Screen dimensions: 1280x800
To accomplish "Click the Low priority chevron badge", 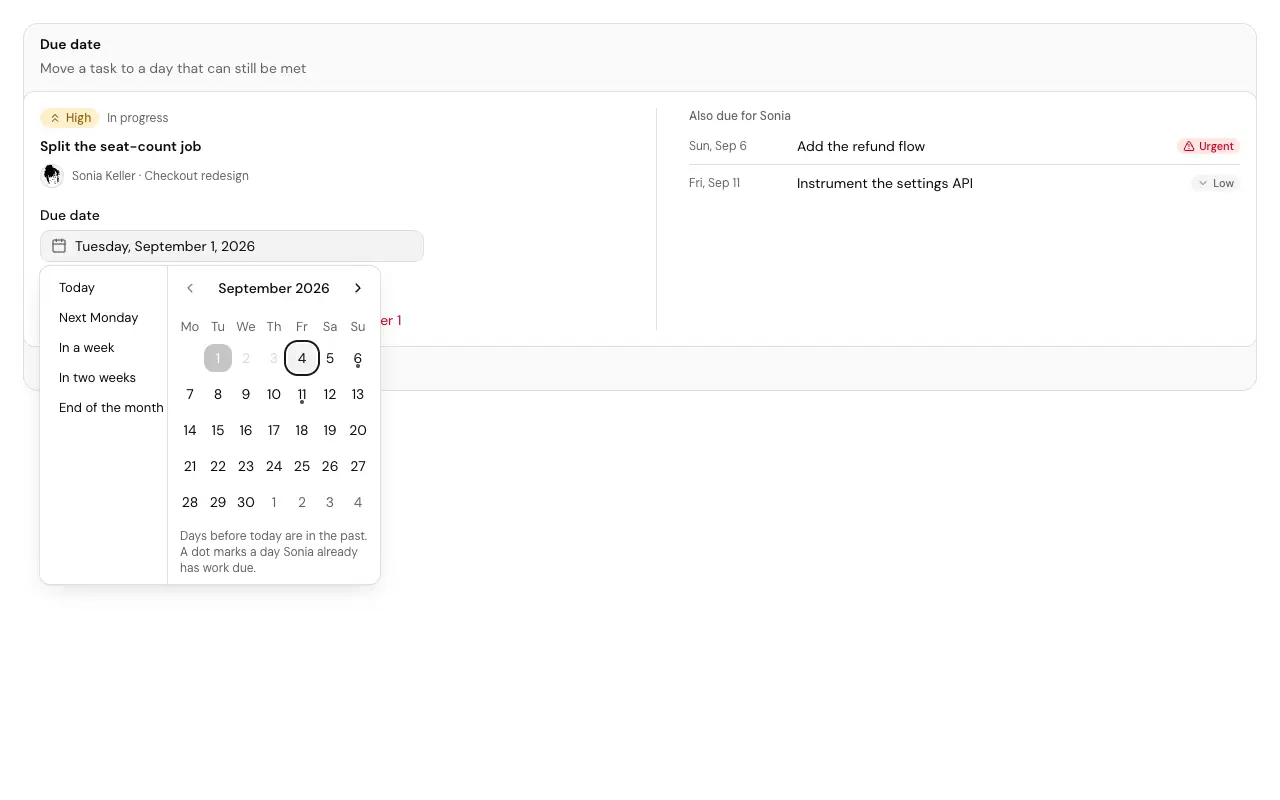I will [1215, 183].
